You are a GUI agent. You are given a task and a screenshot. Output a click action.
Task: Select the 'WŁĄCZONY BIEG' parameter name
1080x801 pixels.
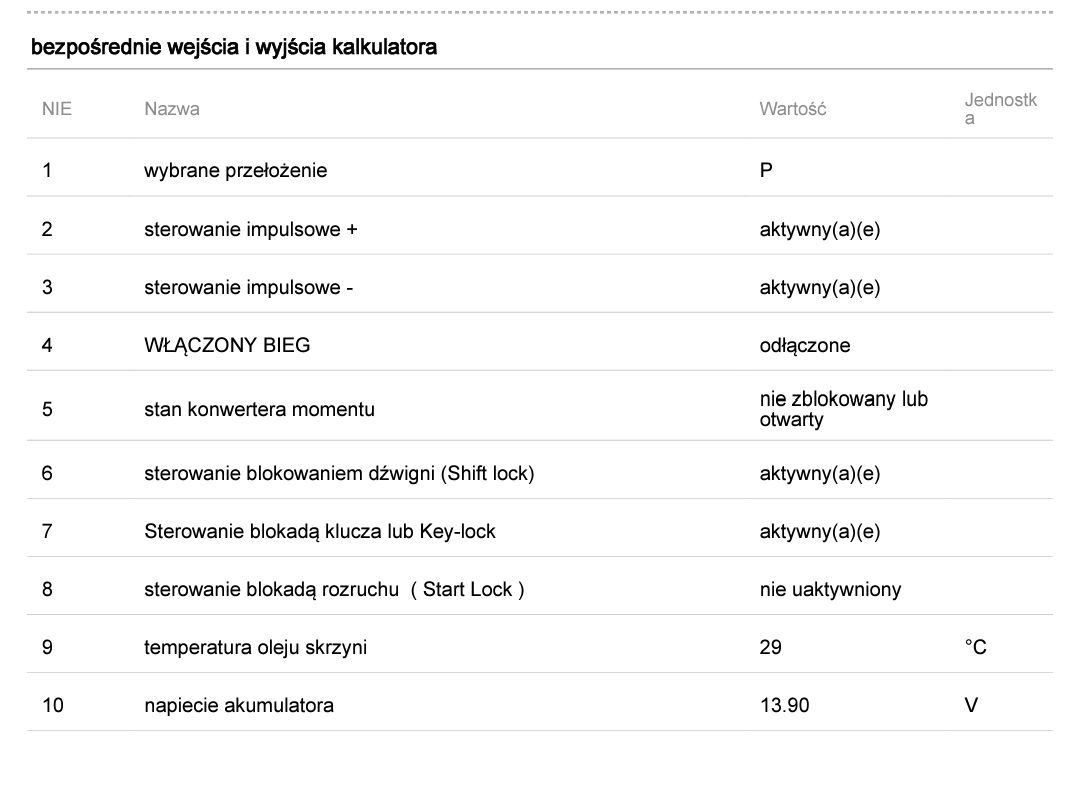(x=227, y=345)
